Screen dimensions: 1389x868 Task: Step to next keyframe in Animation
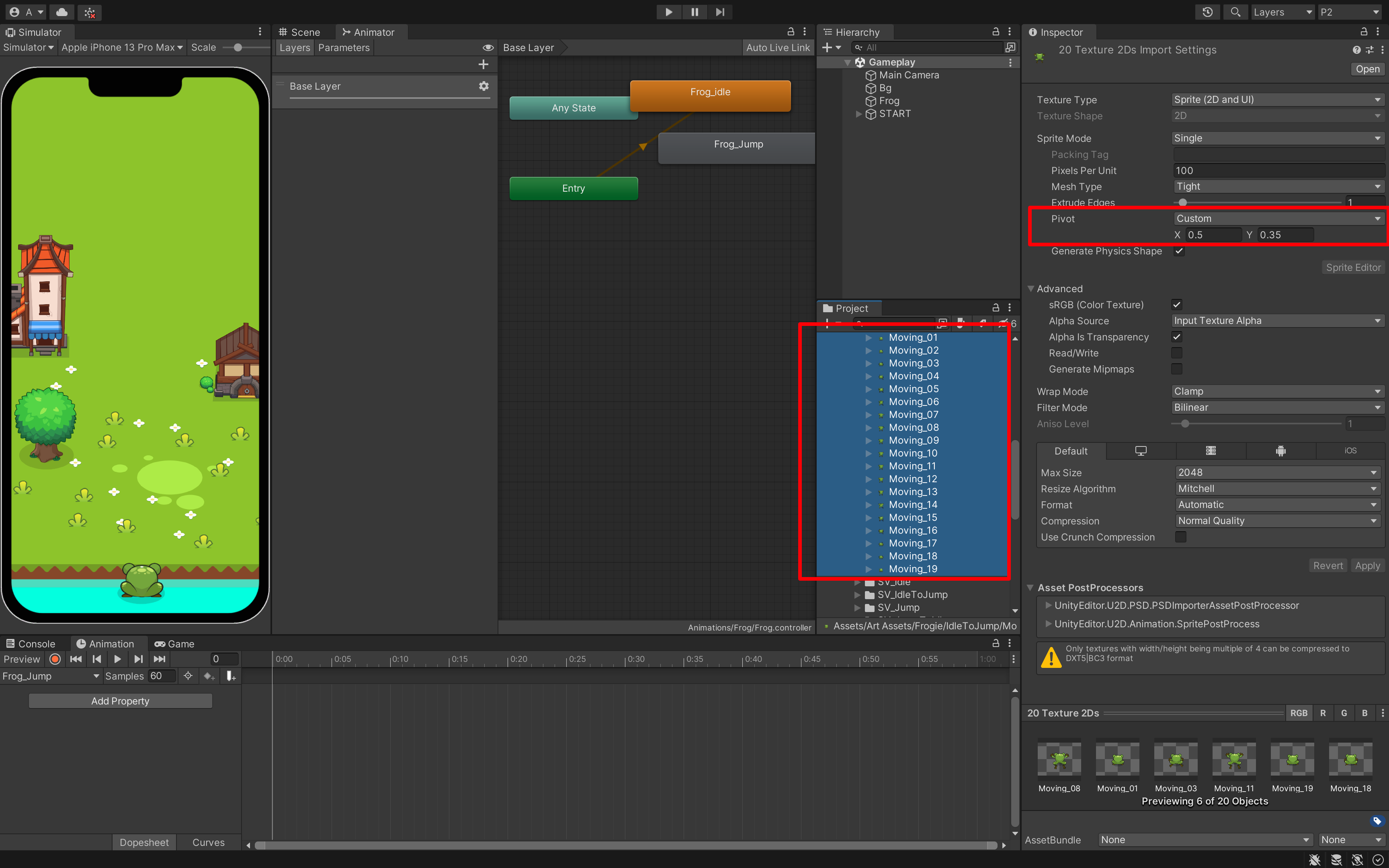coord(138,659)
